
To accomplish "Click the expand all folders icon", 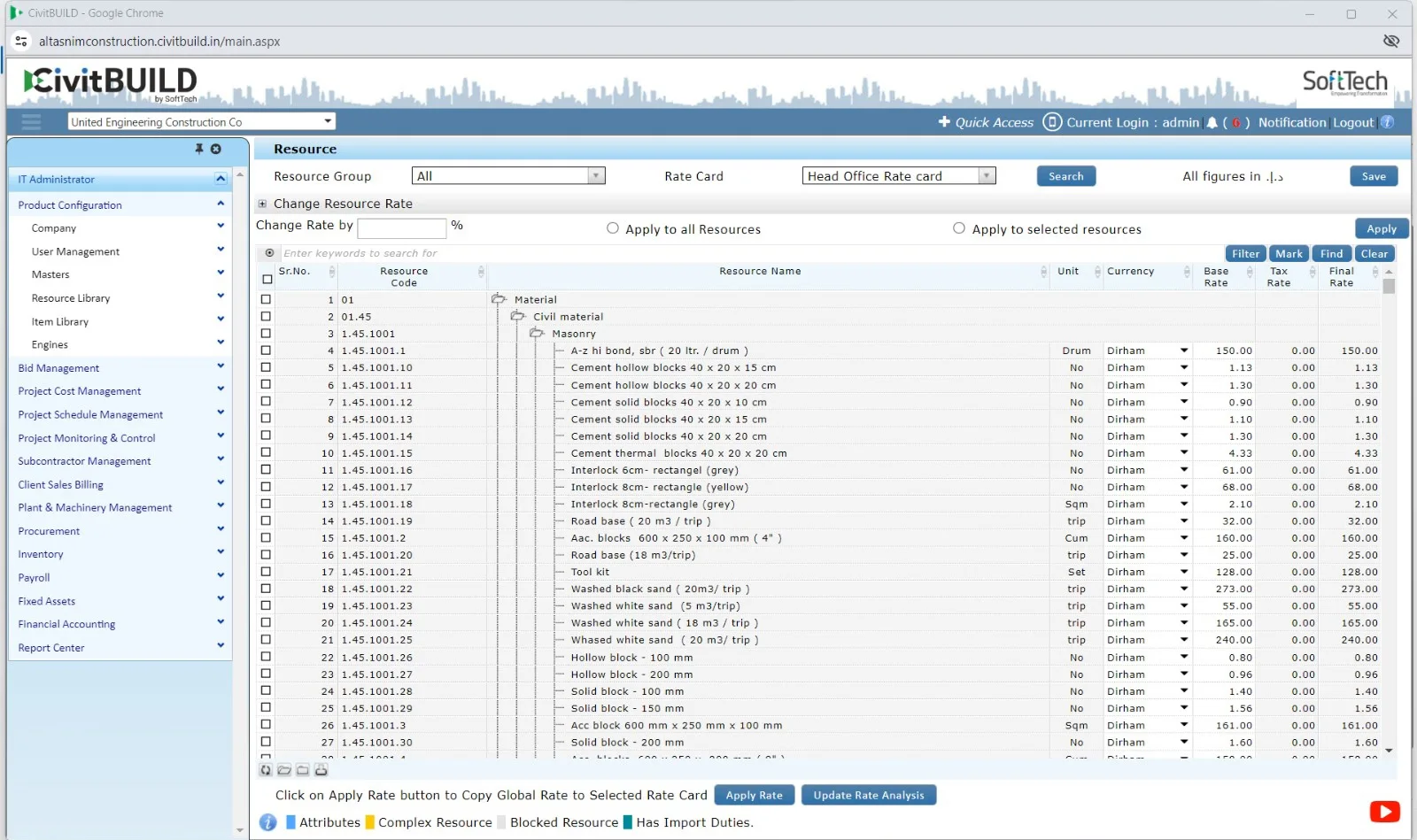I will point(284,770).
